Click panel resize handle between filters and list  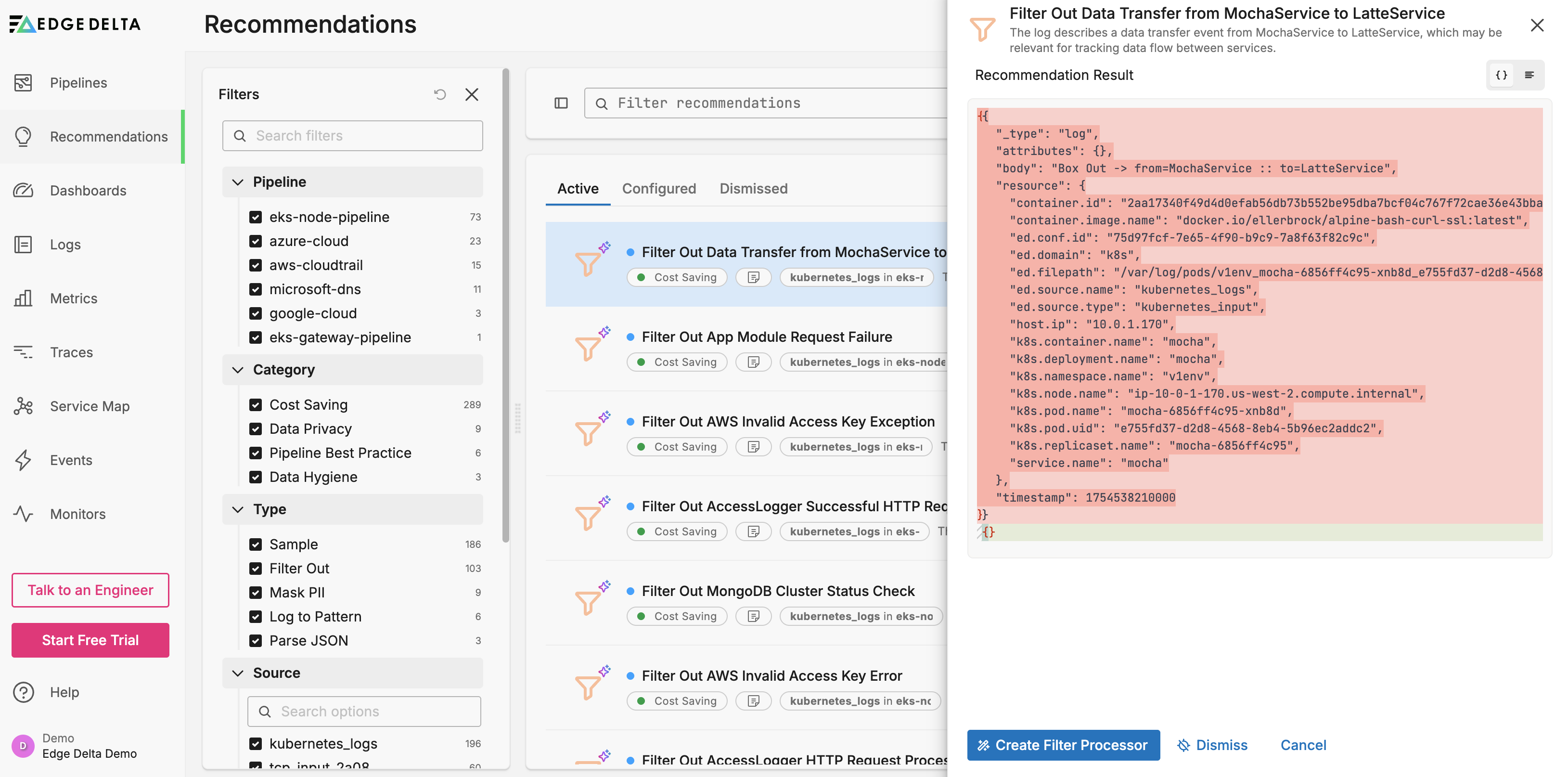pos(518,418)
